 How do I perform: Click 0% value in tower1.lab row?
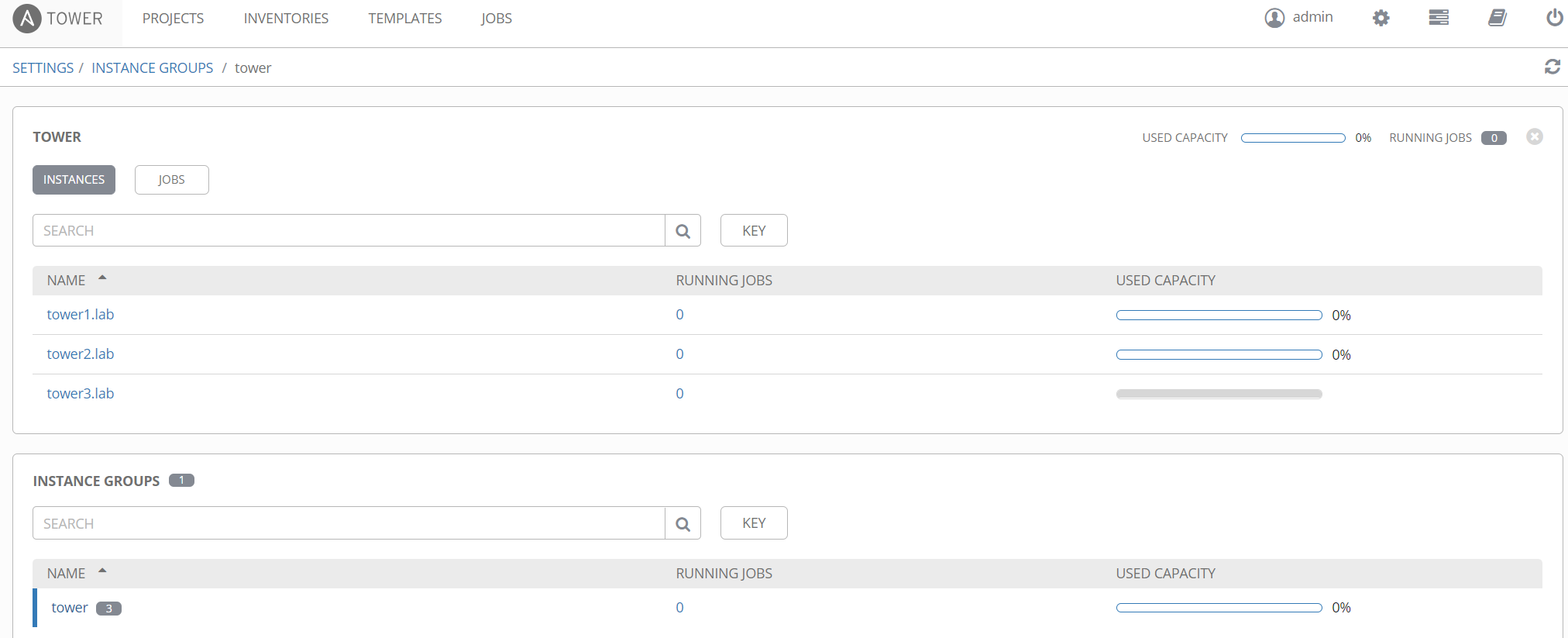[1341, 316]
